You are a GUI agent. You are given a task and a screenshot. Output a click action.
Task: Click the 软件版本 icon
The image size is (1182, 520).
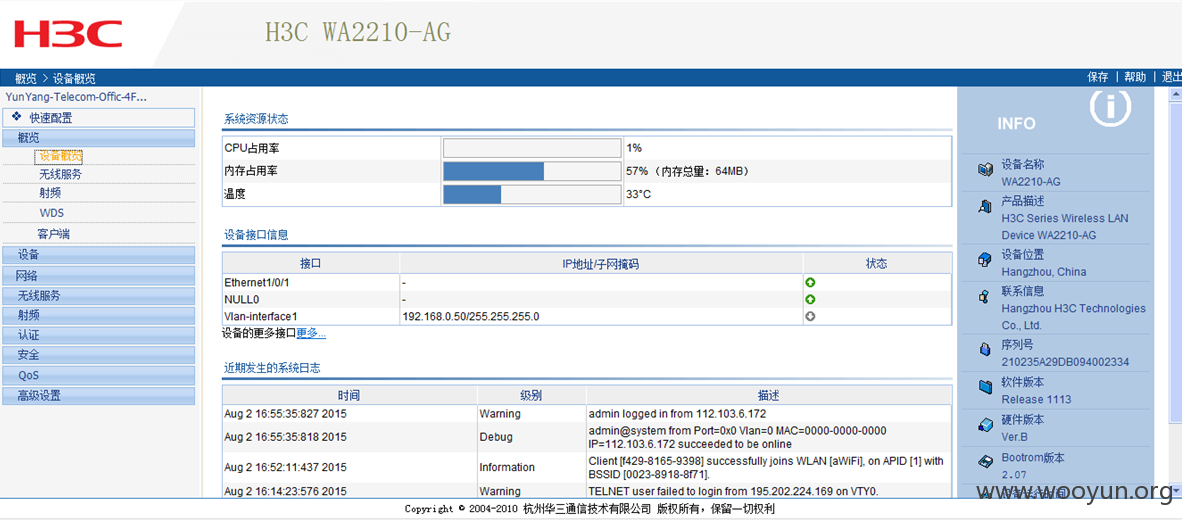click(x=984, y=387)
